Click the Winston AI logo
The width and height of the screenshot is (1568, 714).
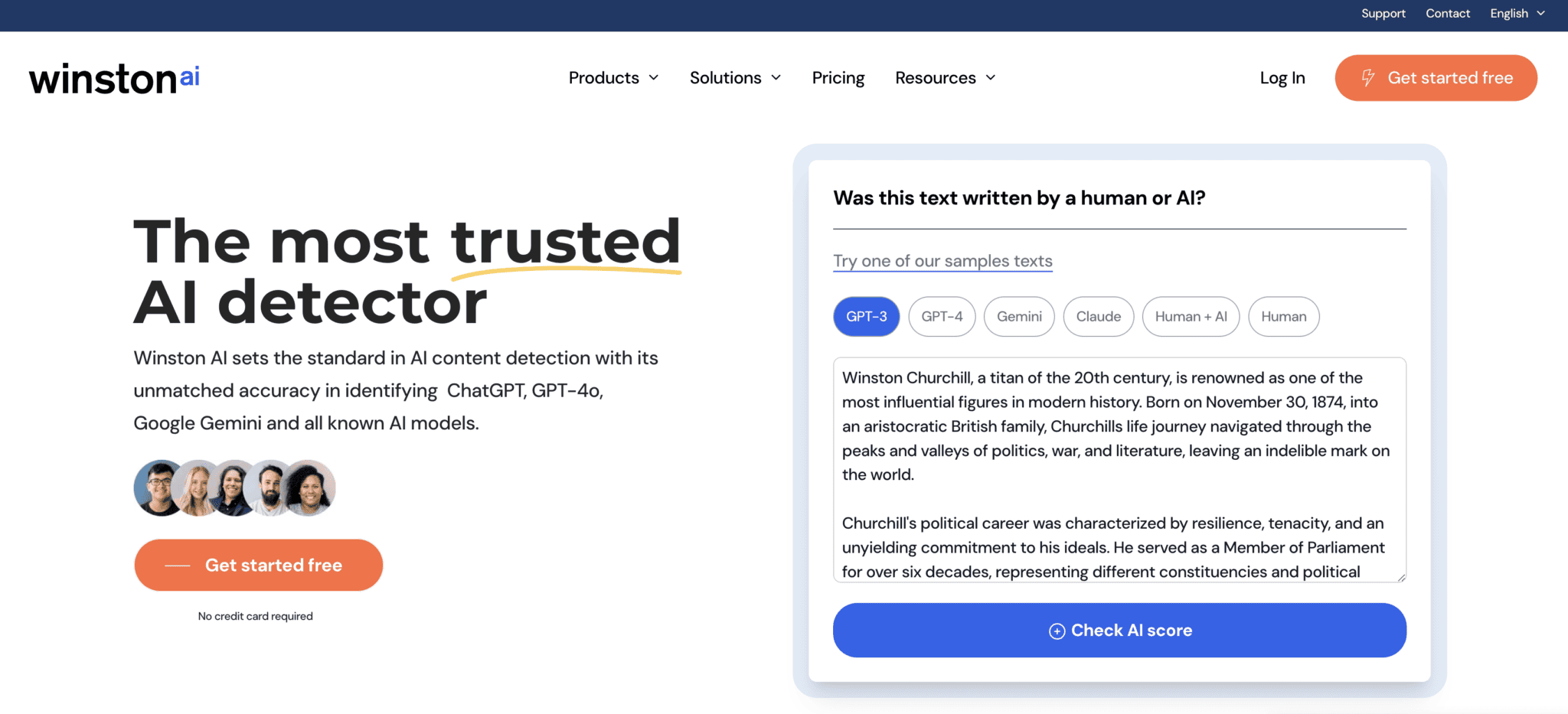click(114, 79)
